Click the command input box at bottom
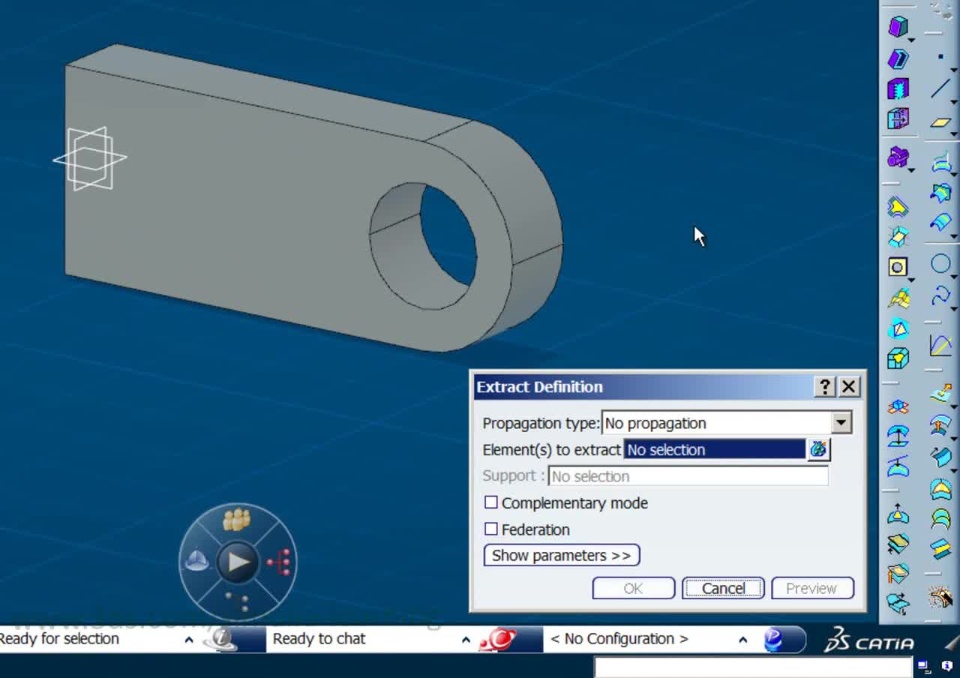 [x=753, y=668]
